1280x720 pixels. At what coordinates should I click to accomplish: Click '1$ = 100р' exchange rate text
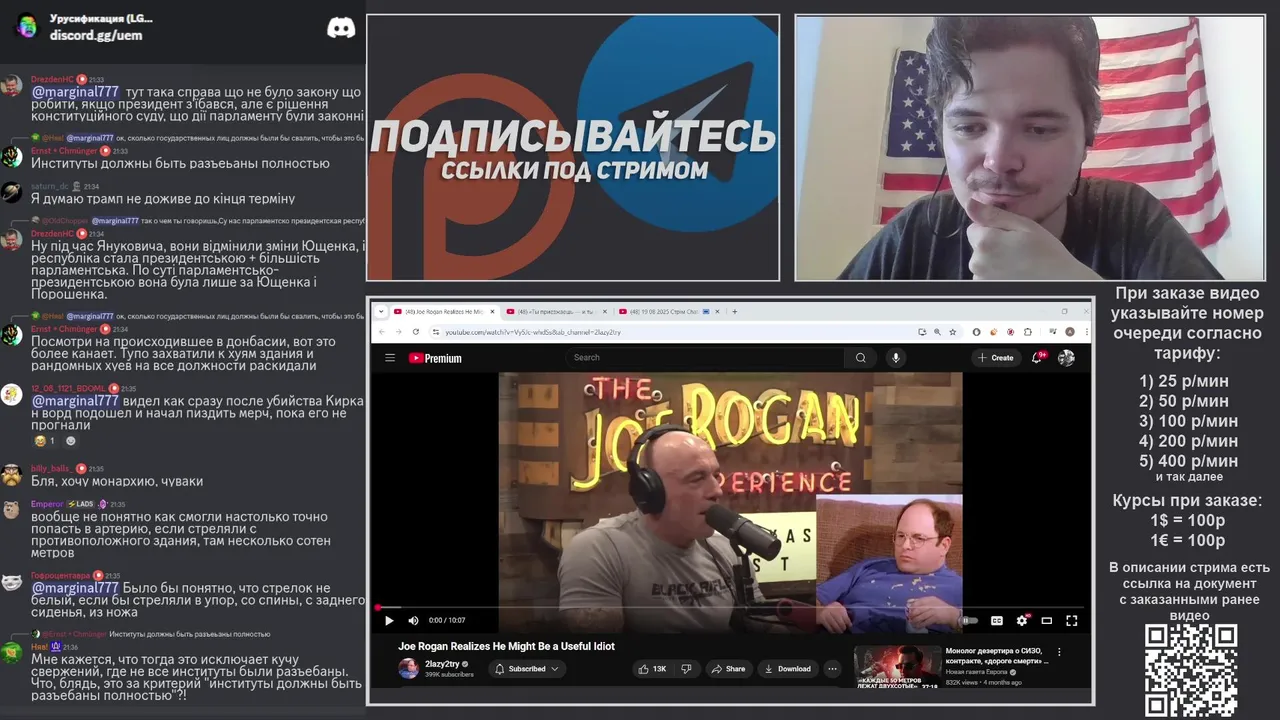(x=1187, y=520)
